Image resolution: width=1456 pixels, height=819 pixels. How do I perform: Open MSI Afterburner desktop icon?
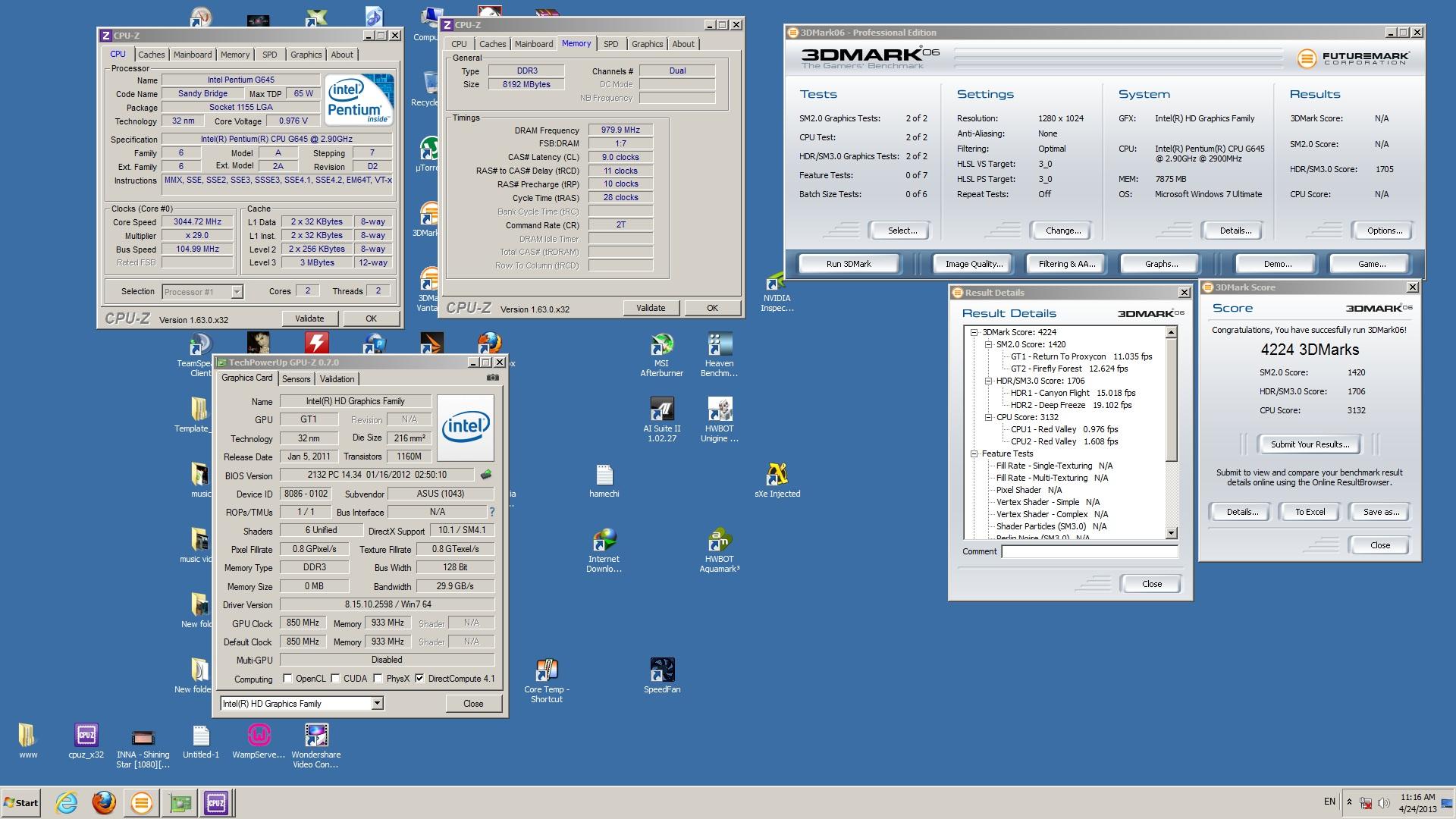[661, 354]
